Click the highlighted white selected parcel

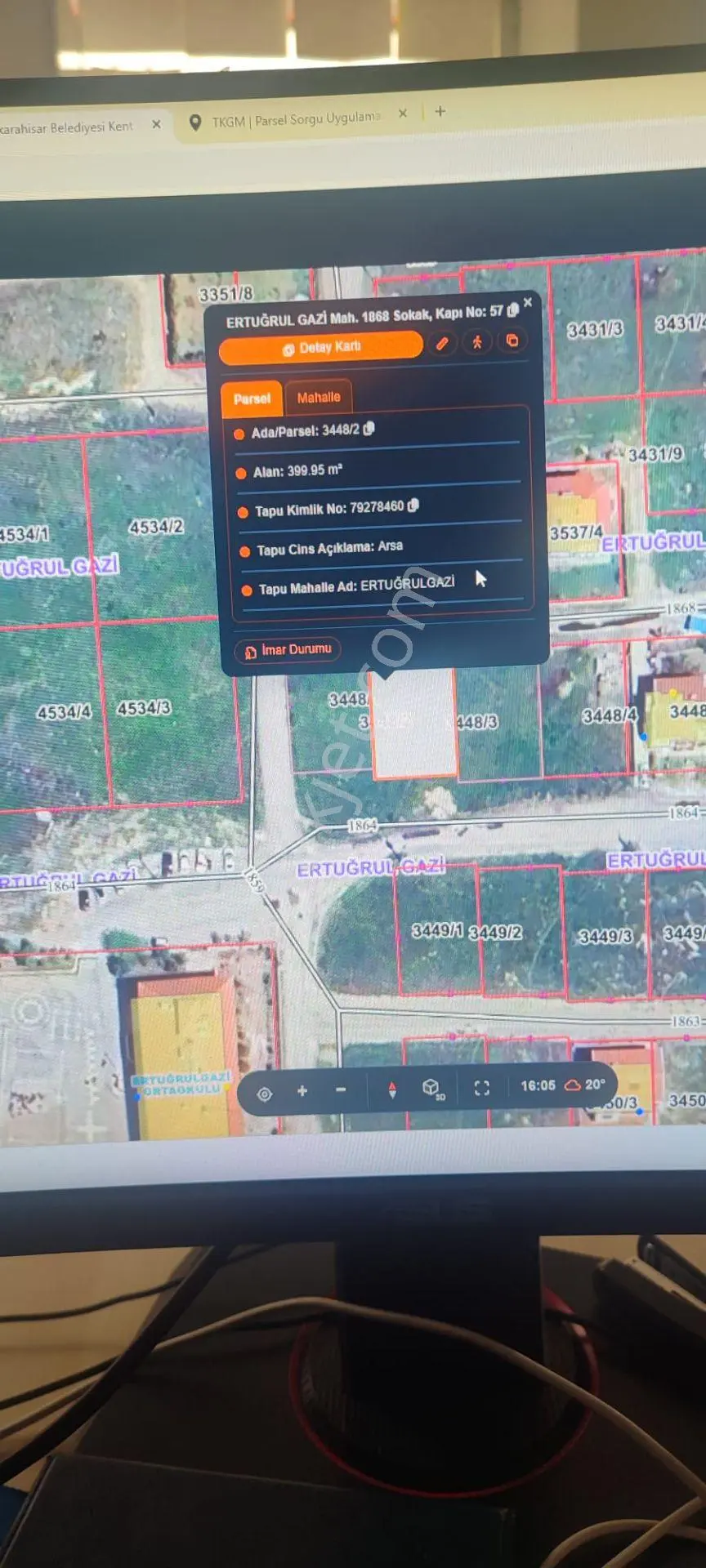coord(413,723)
